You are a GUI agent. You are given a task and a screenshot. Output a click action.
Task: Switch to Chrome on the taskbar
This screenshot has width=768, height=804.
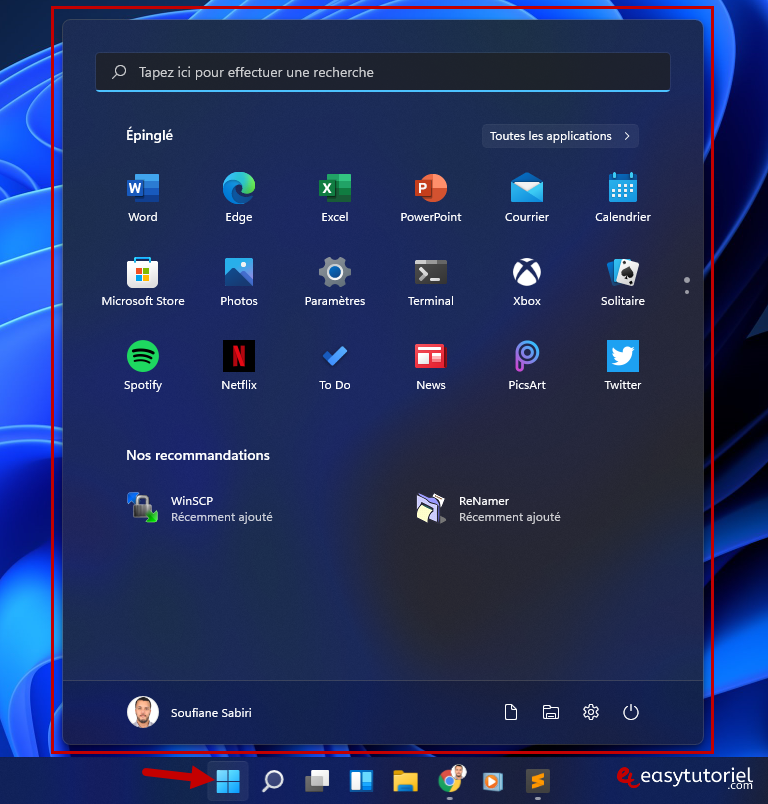coord(450,781)
